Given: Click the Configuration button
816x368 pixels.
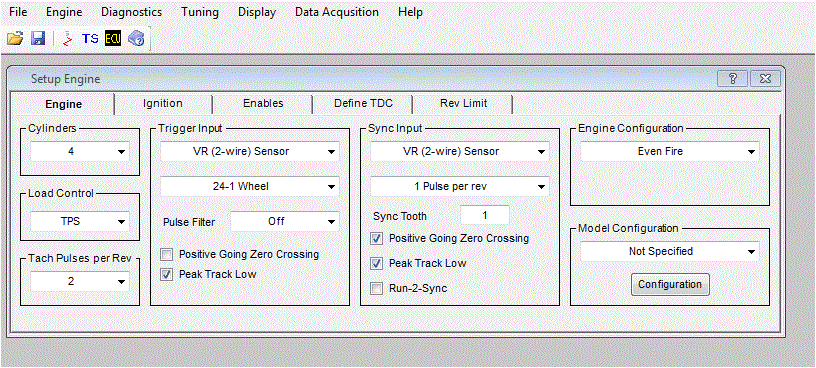Looking at the screenshot, I should (x=670, y=284).
